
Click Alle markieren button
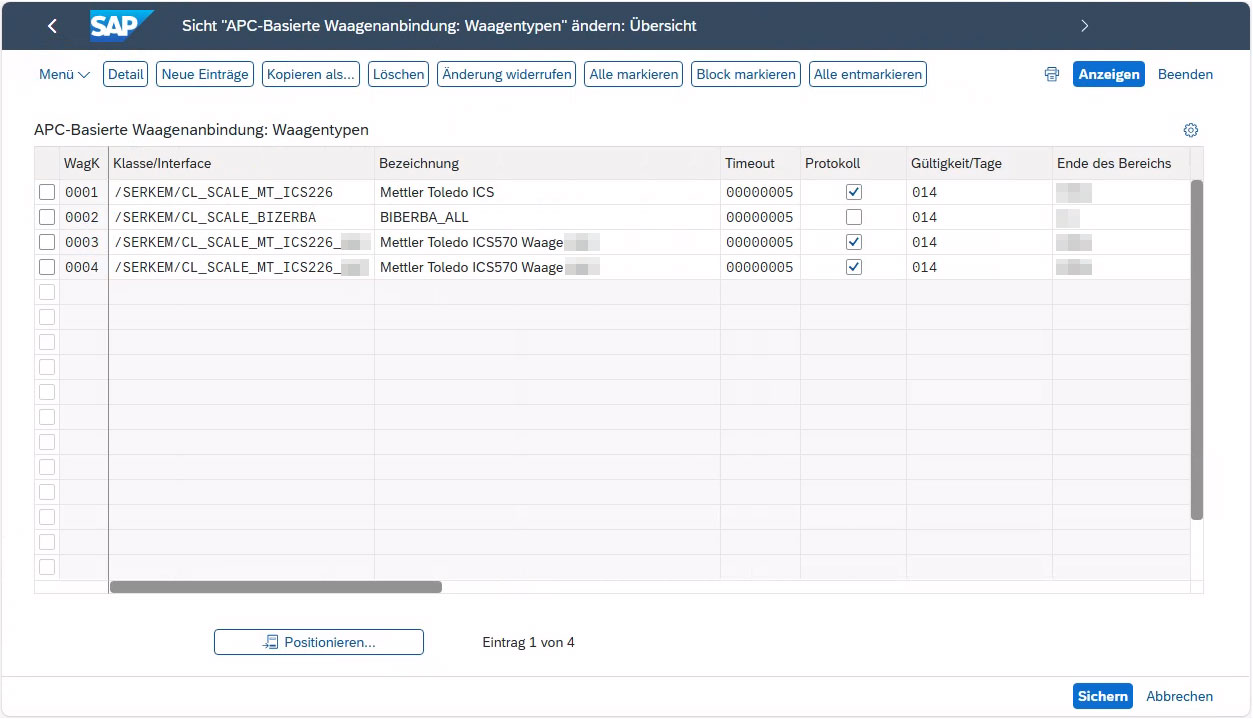click(x=634, y=75)
